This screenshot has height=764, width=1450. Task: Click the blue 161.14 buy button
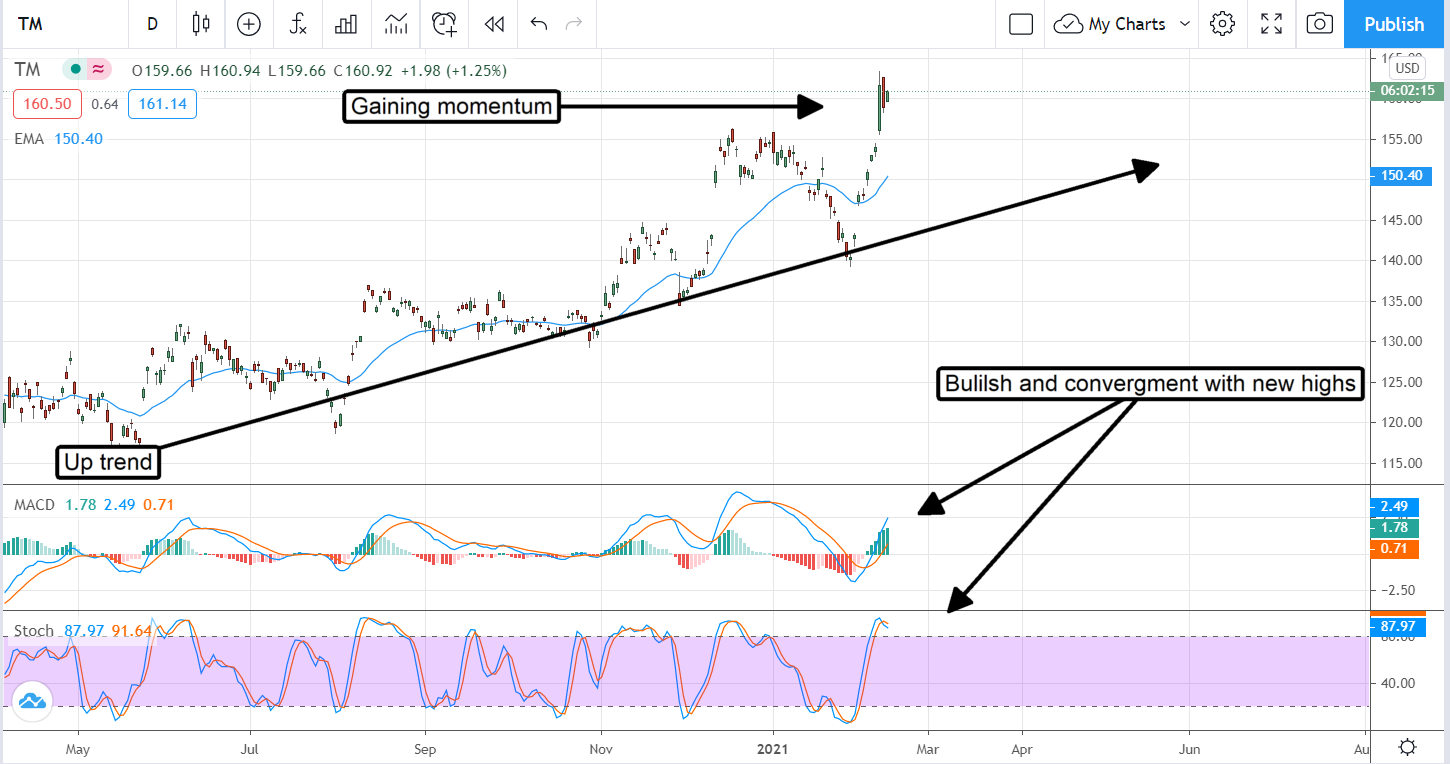[x=162, y=104]
